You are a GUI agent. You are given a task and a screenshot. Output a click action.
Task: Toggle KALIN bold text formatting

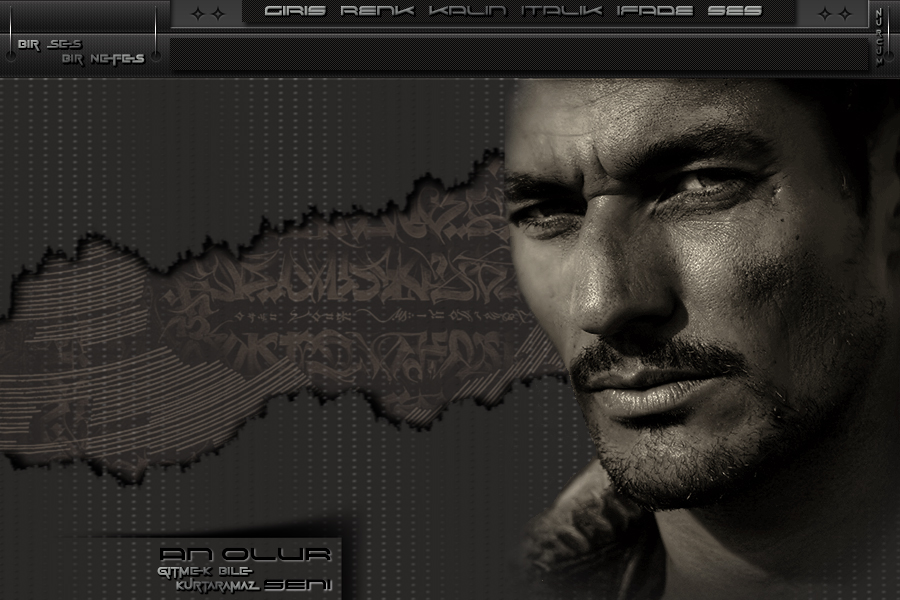(469, 12)
